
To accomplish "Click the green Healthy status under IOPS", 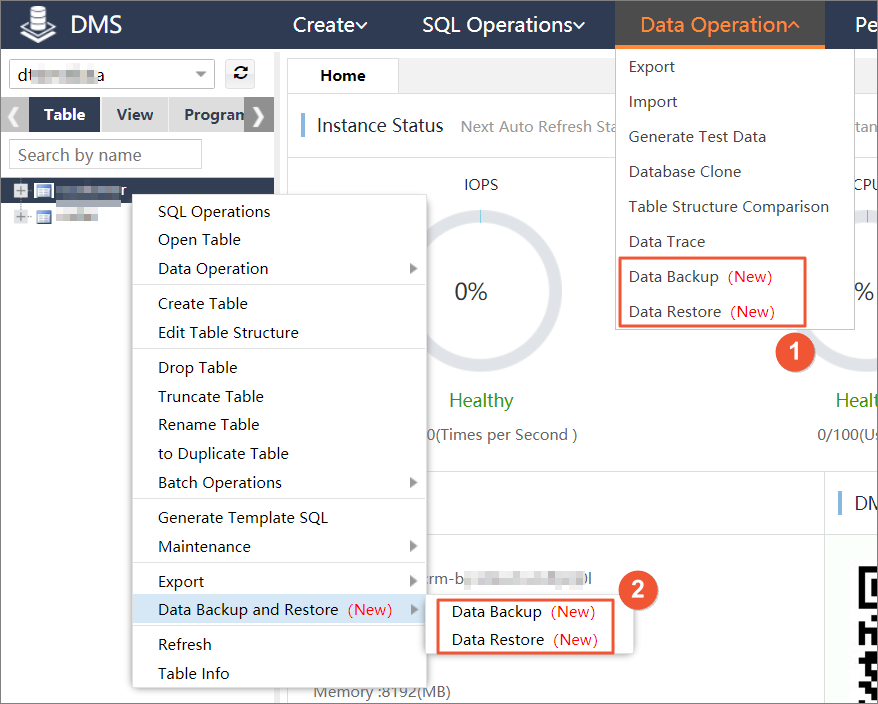I will pyautogui.click(x=481, y=400).
